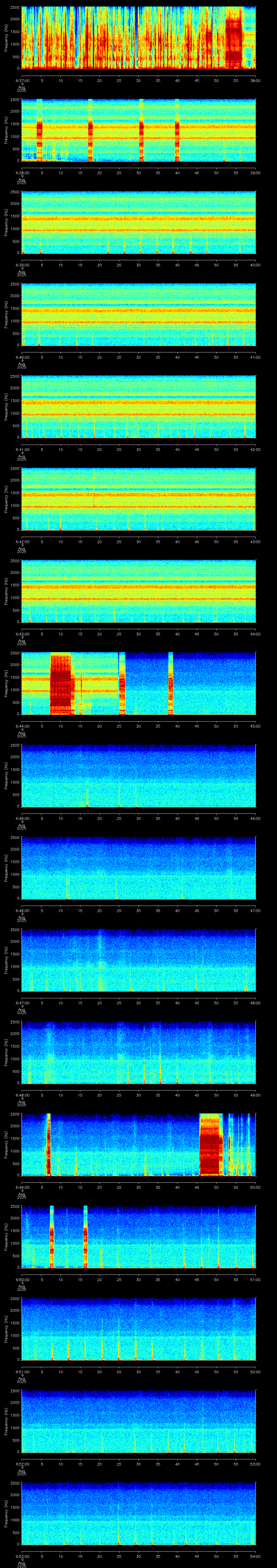Select the spectrogram panel starting at 6:53:00
Image resolution: width=277 pixels, height=1568 pixels.
click(139, 1513)
